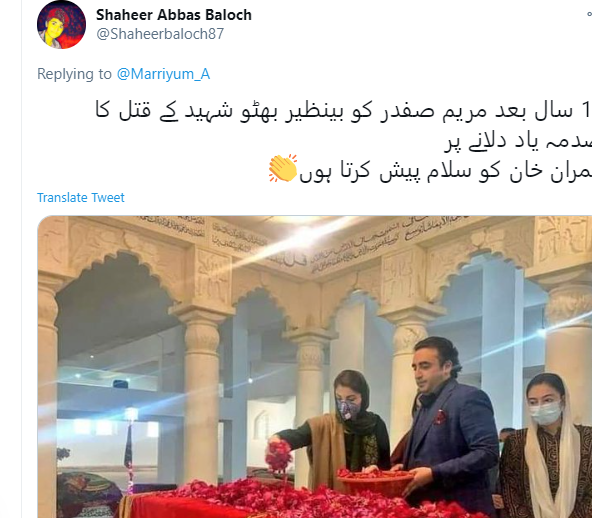Click the falling petals from the woman's hand
The width and height of the screenshot is (592, 518).
pyautogui.click(x=278, y=456)
